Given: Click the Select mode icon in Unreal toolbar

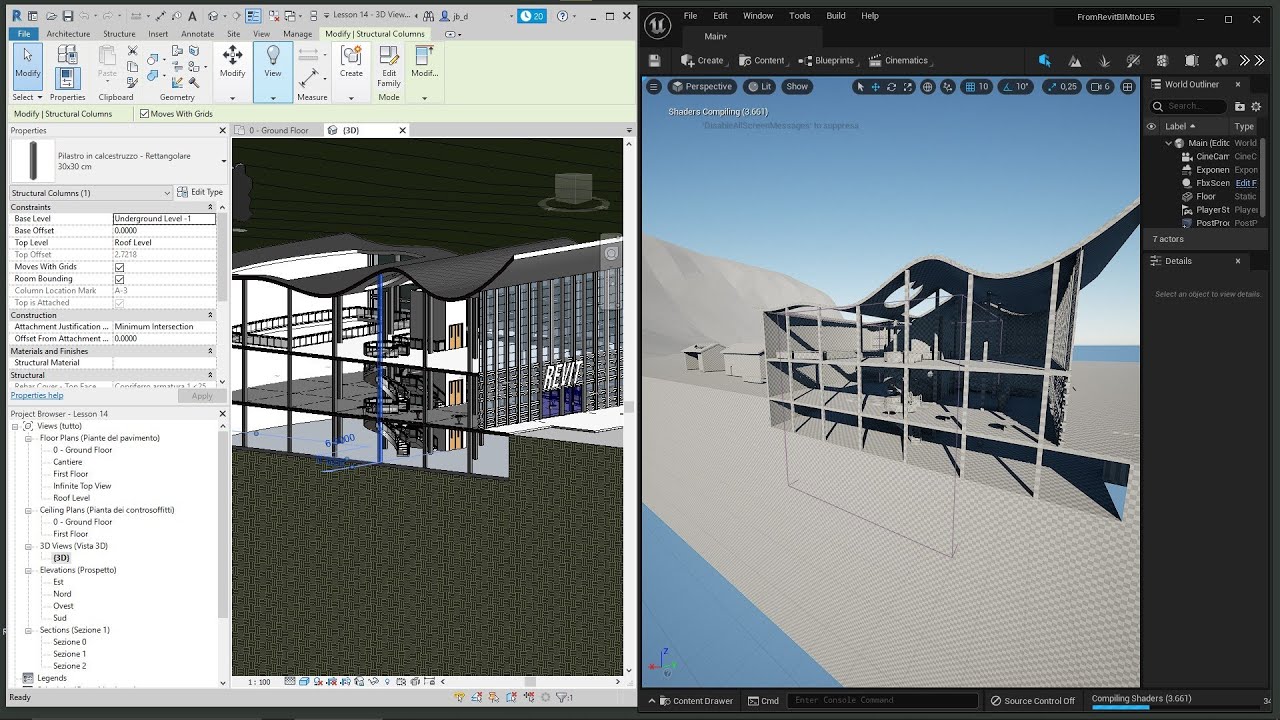Looking at the screenshot, I should pyautogui.click(x=1045, y=60).
